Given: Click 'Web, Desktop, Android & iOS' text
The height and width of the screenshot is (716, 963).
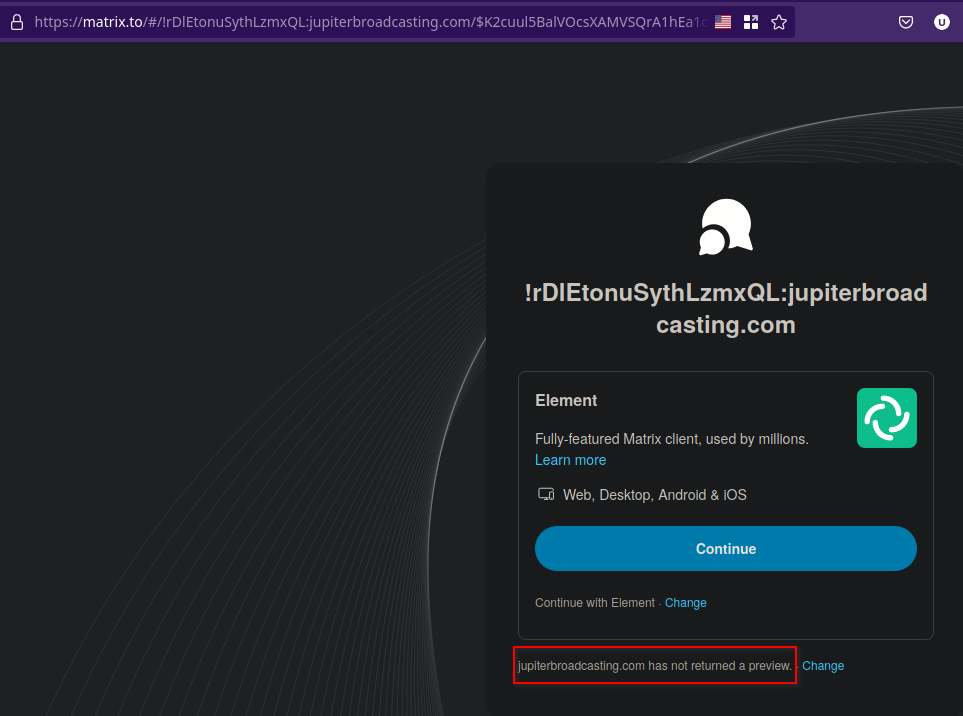Looking at the screenshot, I should [655, 495].
